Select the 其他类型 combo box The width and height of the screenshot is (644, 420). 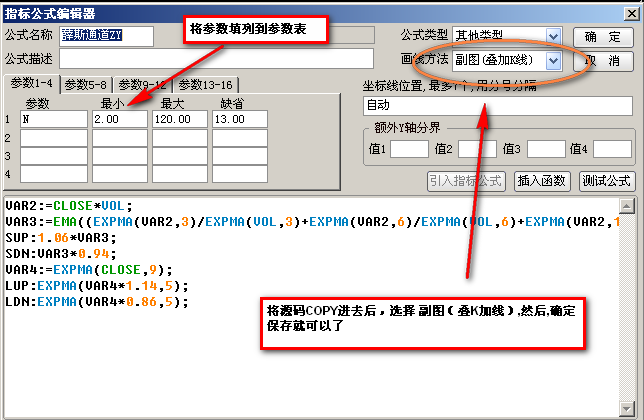pos(507,36)
